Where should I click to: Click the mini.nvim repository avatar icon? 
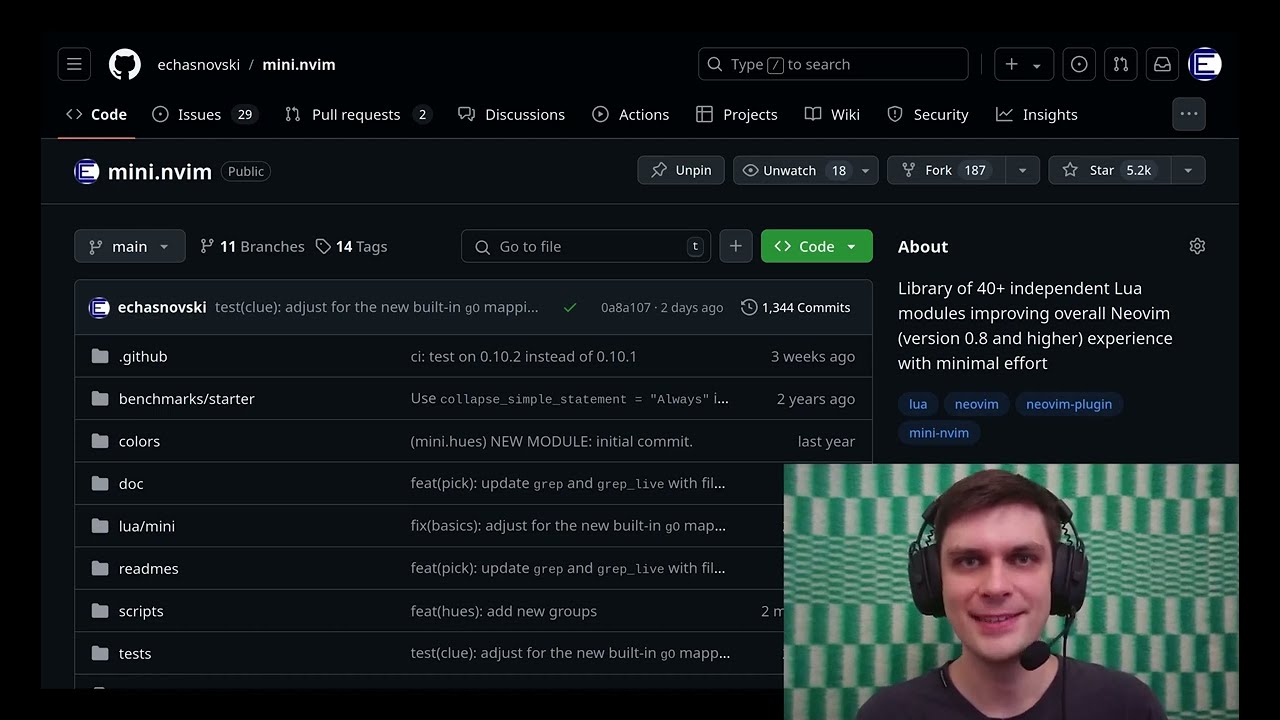click(x=87, y=171)
